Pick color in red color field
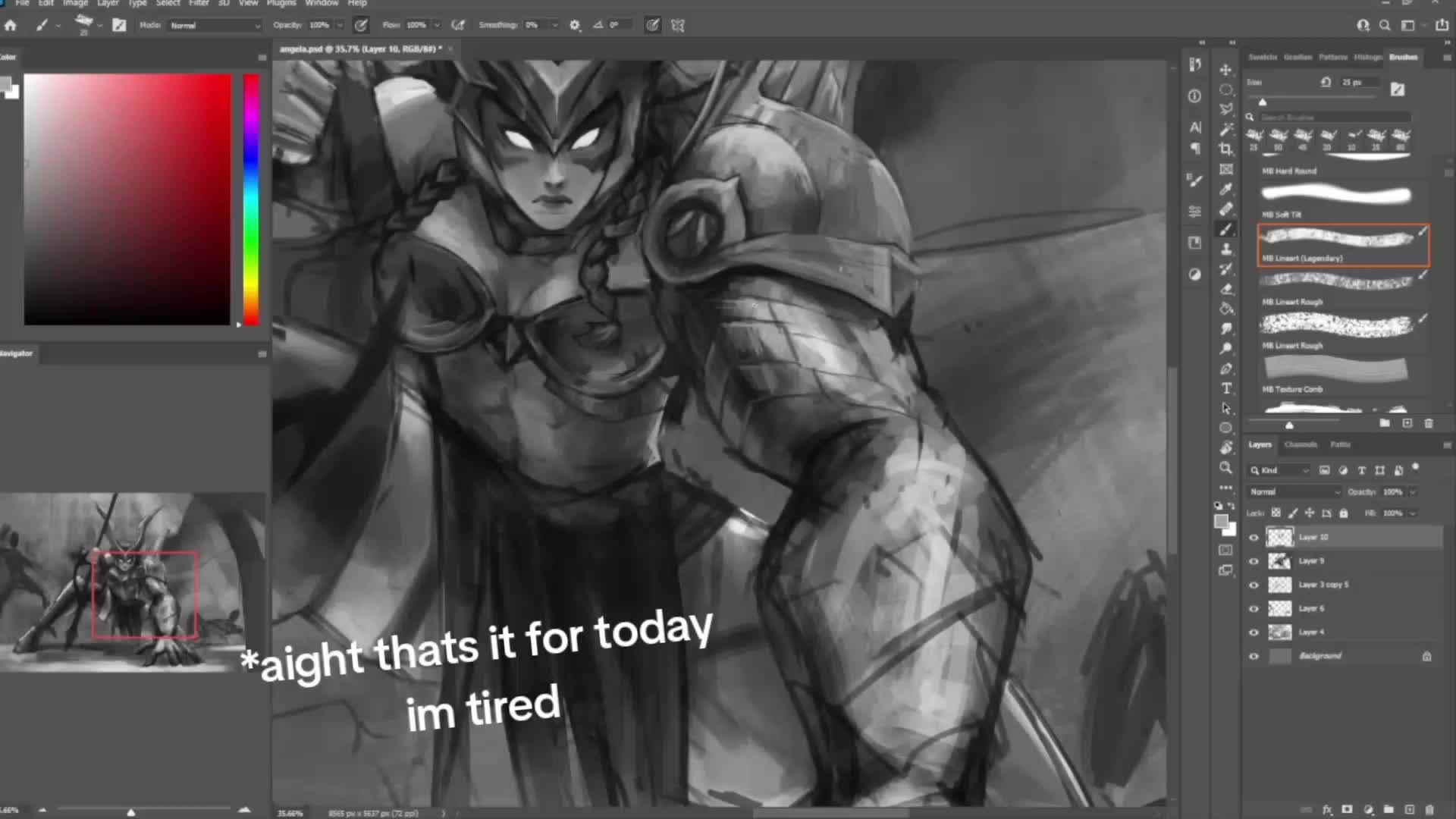 click(127, 199)
